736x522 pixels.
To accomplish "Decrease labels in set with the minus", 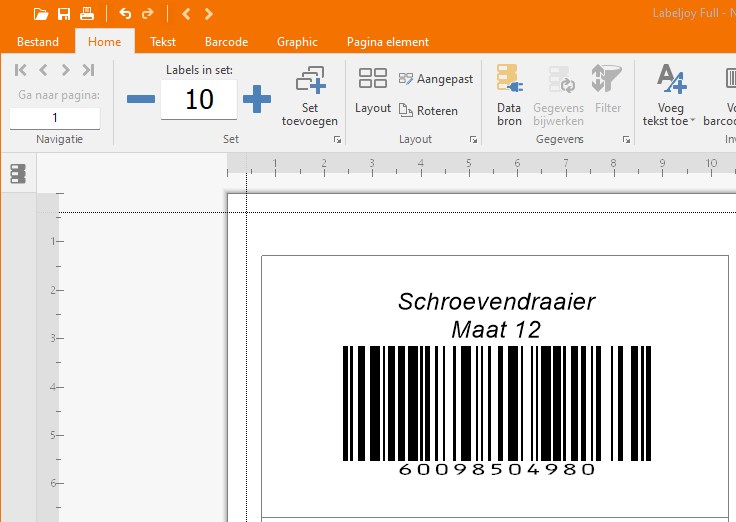I will [x=141, y=99].
